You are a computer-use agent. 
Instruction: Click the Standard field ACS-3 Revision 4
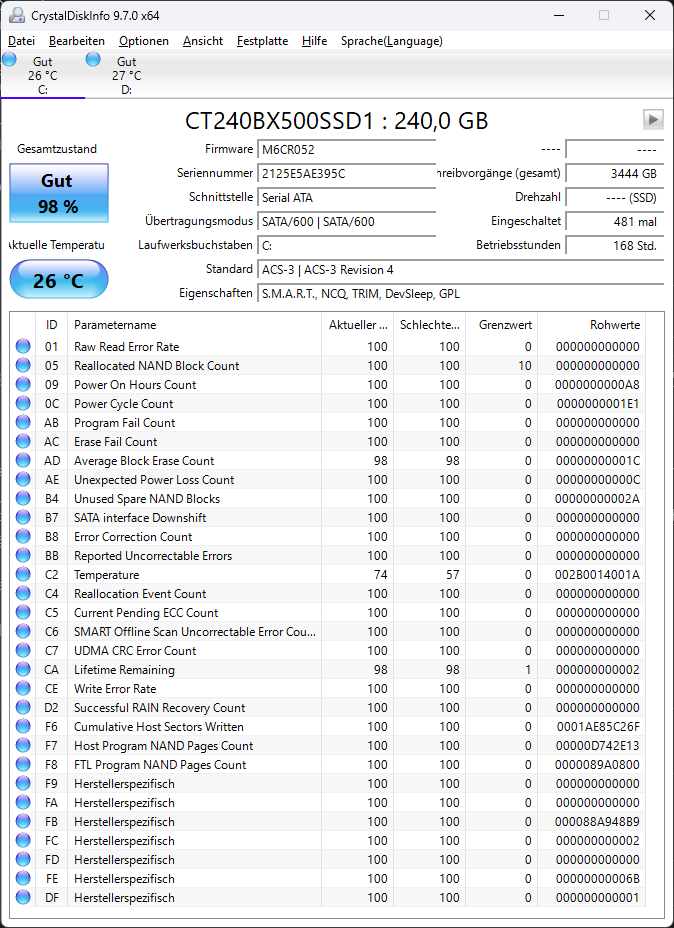[x=460, y=270]
